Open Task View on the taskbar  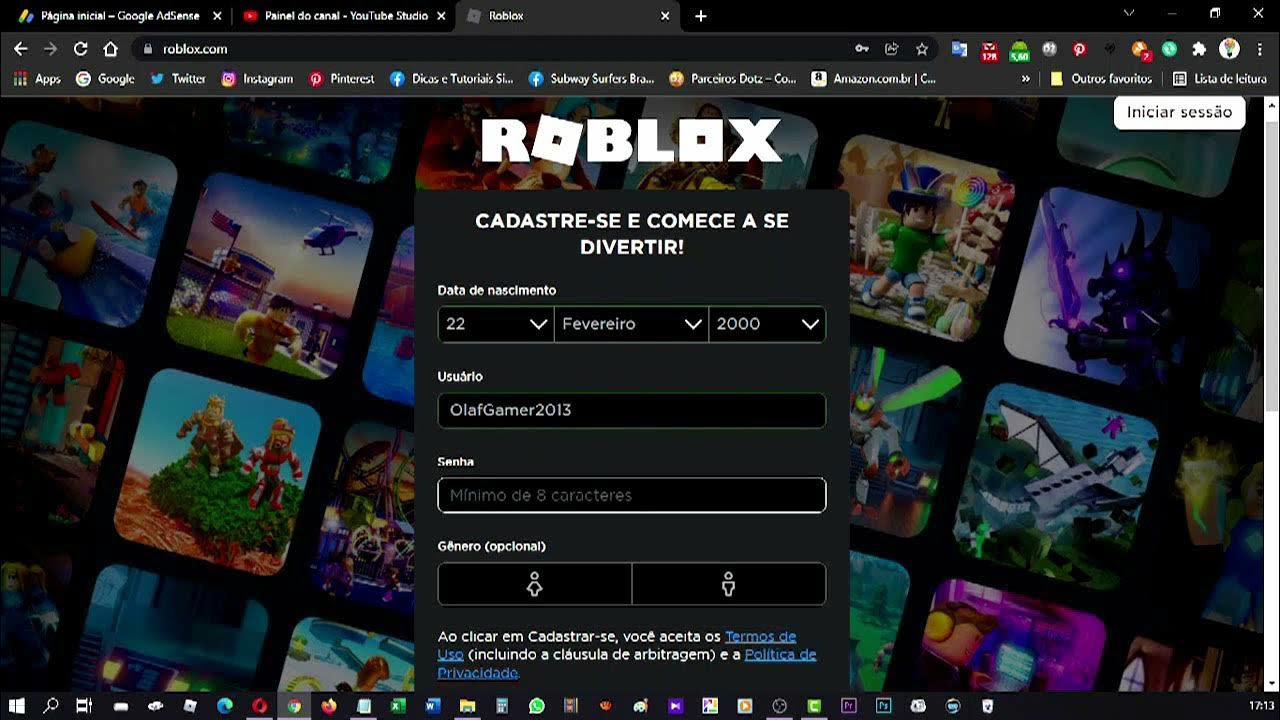84,706
